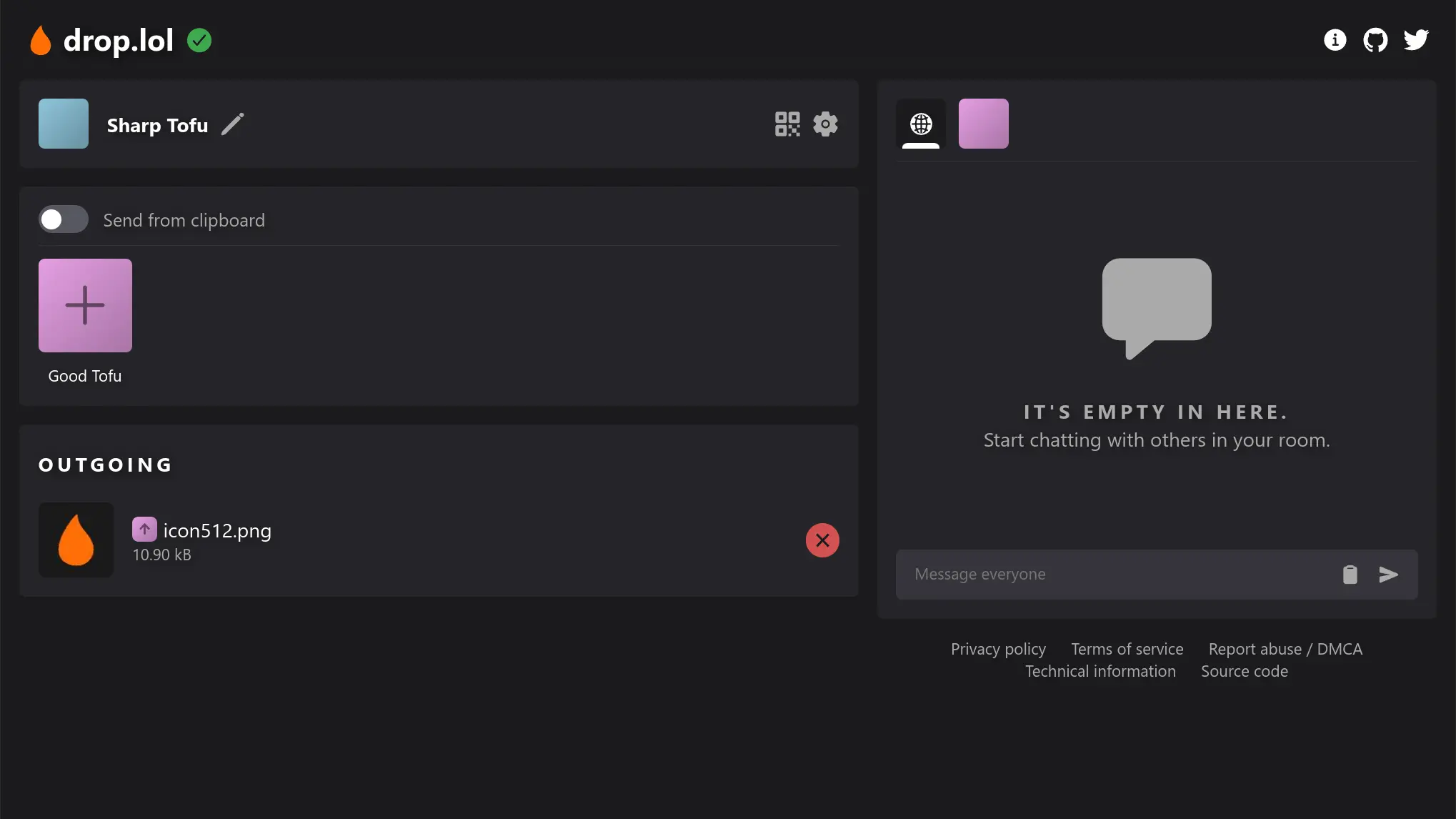Enable Send from clipboard
This screenshot has width=1456, height=819.
coord(63,219)
